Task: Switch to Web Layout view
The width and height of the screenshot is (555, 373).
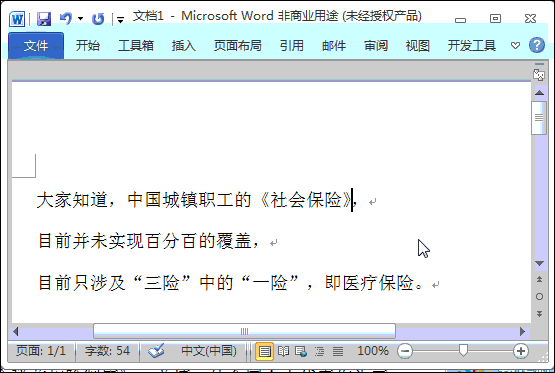Action: pyautogui.click(x=301, y=351)
